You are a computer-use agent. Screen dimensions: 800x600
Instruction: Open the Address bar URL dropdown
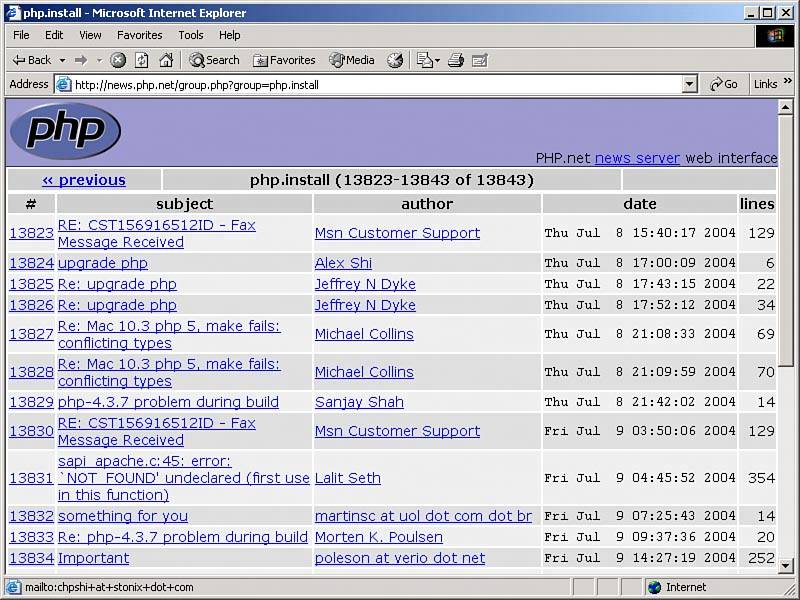(689, 85)
